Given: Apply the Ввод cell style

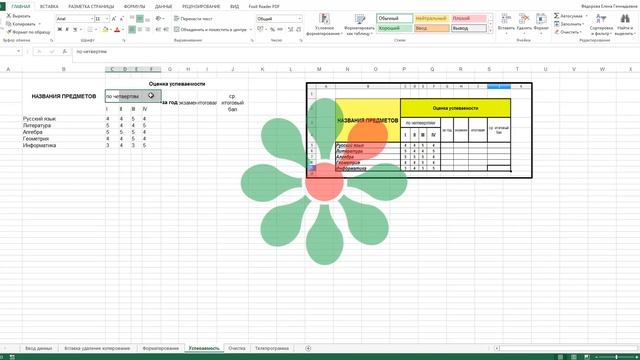Looking at the screenshot, I should (431, 28).
